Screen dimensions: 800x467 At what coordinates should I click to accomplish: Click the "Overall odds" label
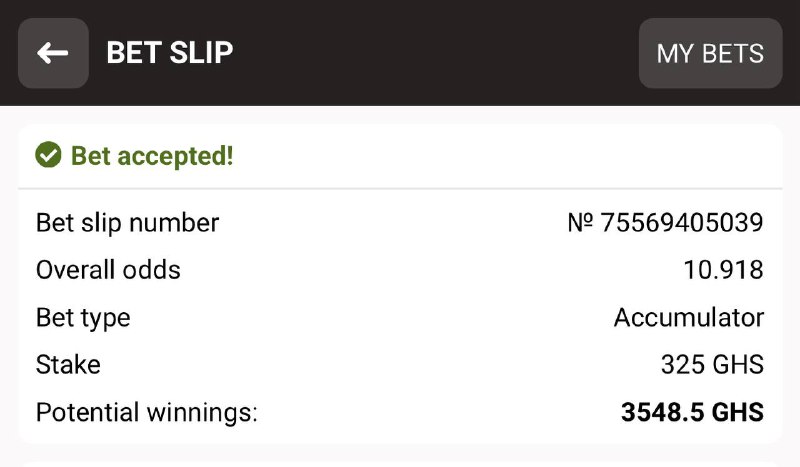pyautogui.click(x=108, y=270)
